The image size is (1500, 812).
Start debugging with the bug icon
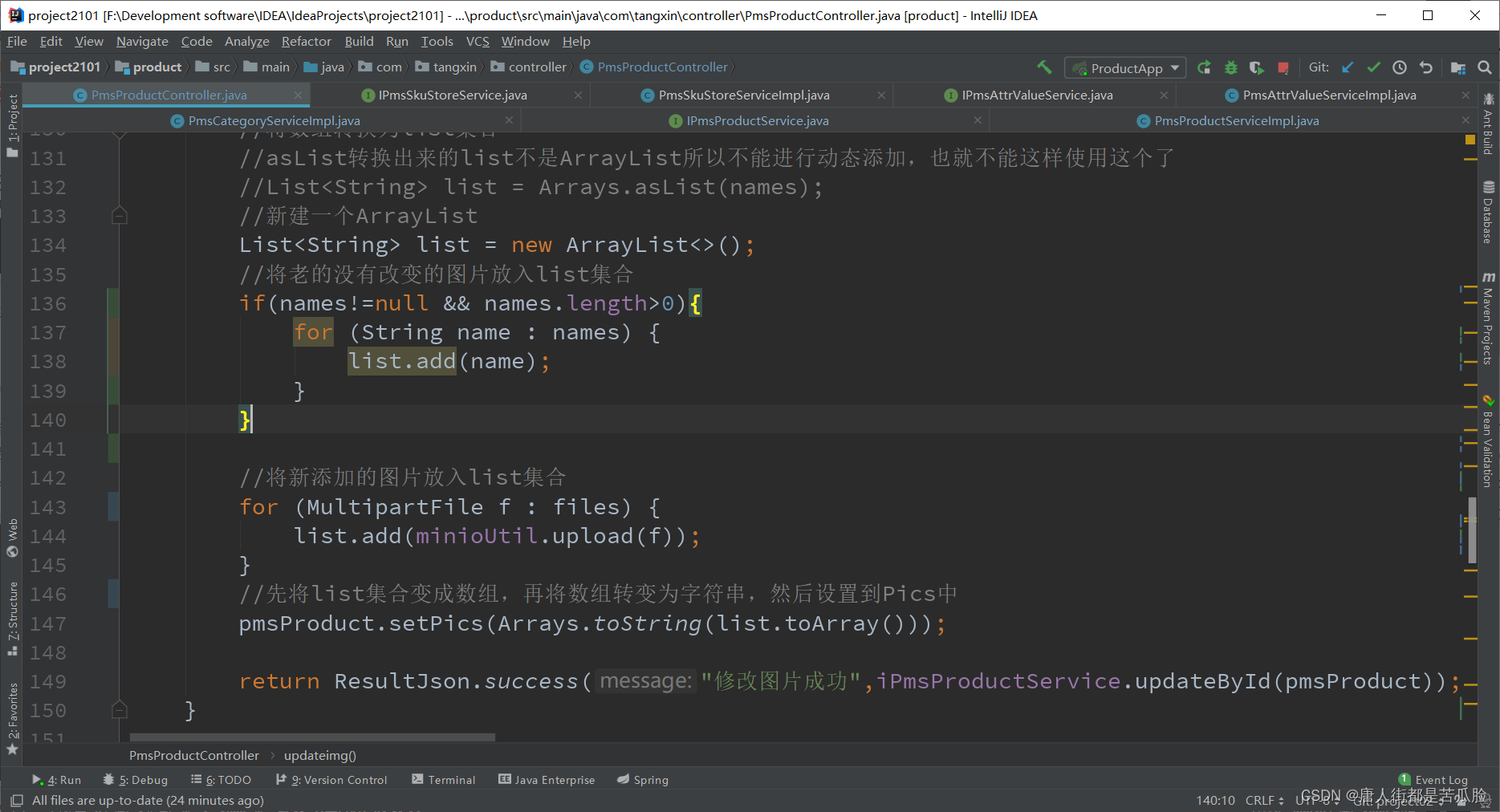(1230, 67)
